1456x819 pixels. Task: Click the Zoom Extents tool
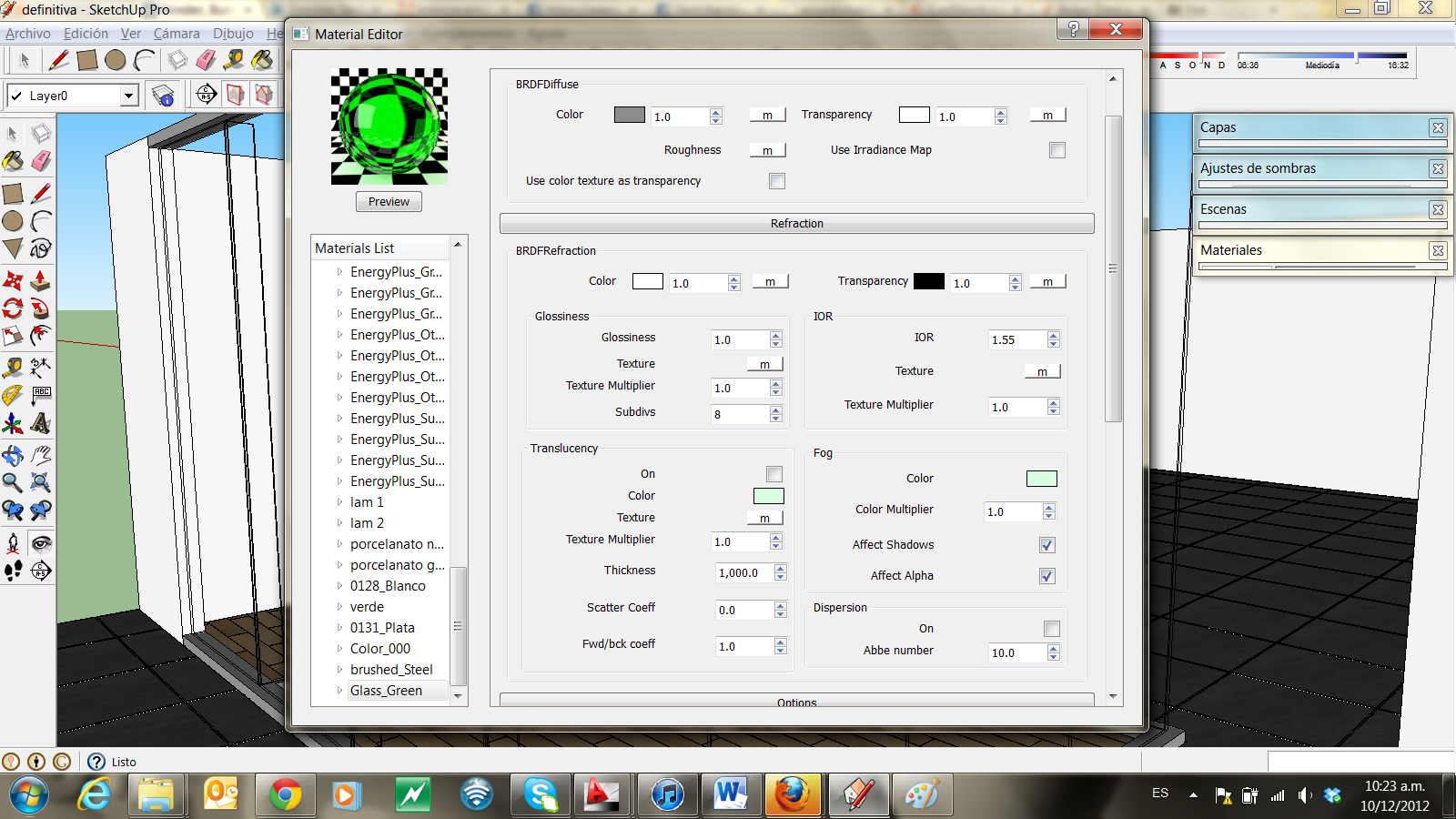pos(40,482)
